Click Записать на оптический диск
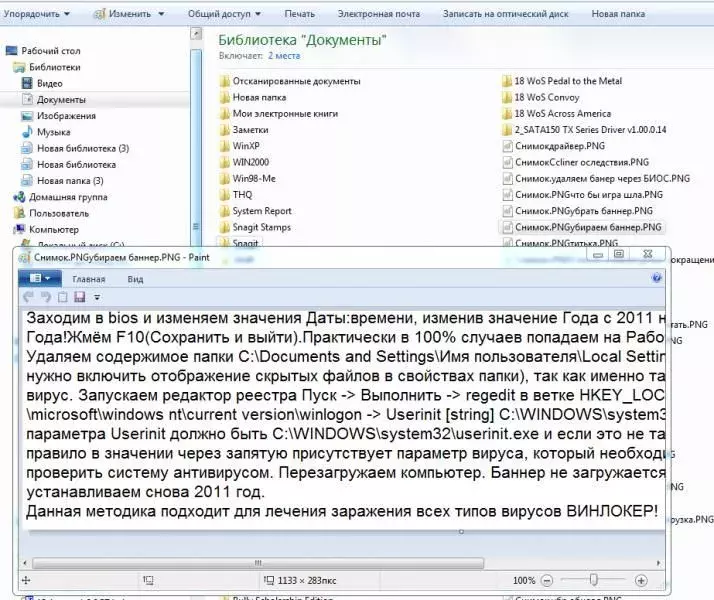The image size is (714, 600). pyautogui.click(x=505, y=14)
